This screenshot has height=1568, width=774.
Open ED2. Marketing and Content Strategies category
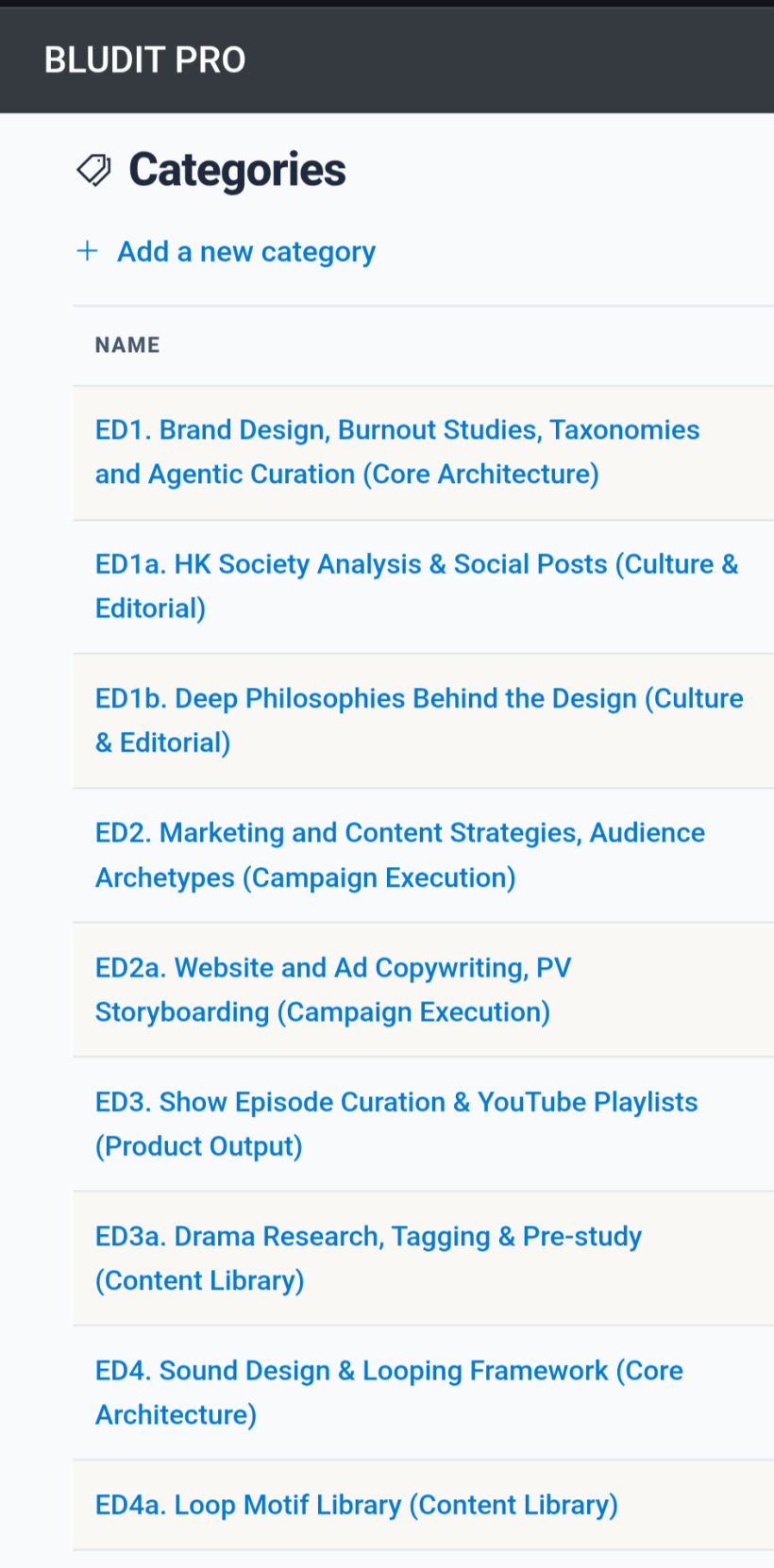pos(400,855)
